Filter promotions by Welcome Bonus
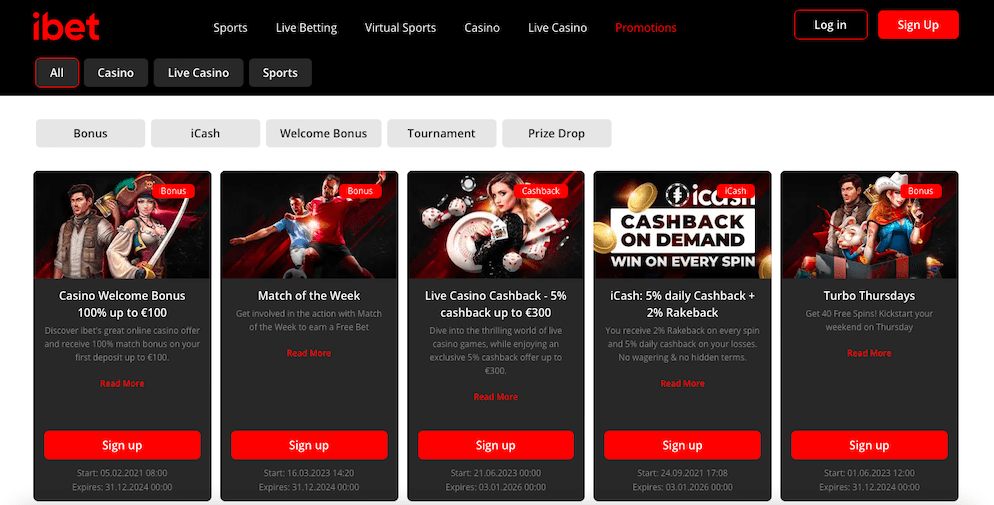The height and width of the screenshot is (505, 994). [323, 133]
